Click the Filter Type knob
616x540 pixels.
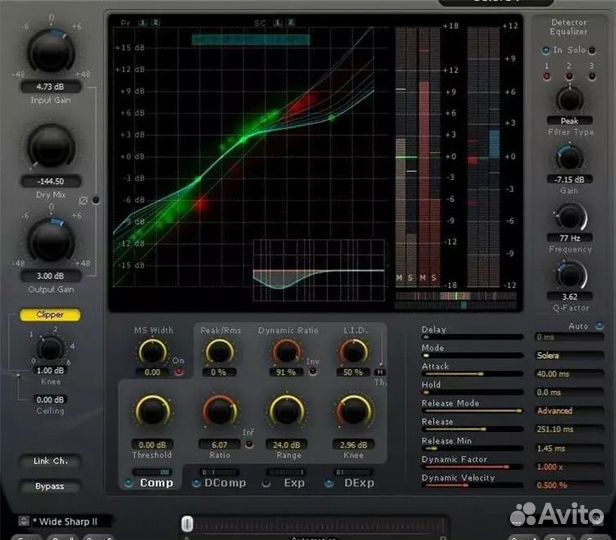[x=569, y=99]
